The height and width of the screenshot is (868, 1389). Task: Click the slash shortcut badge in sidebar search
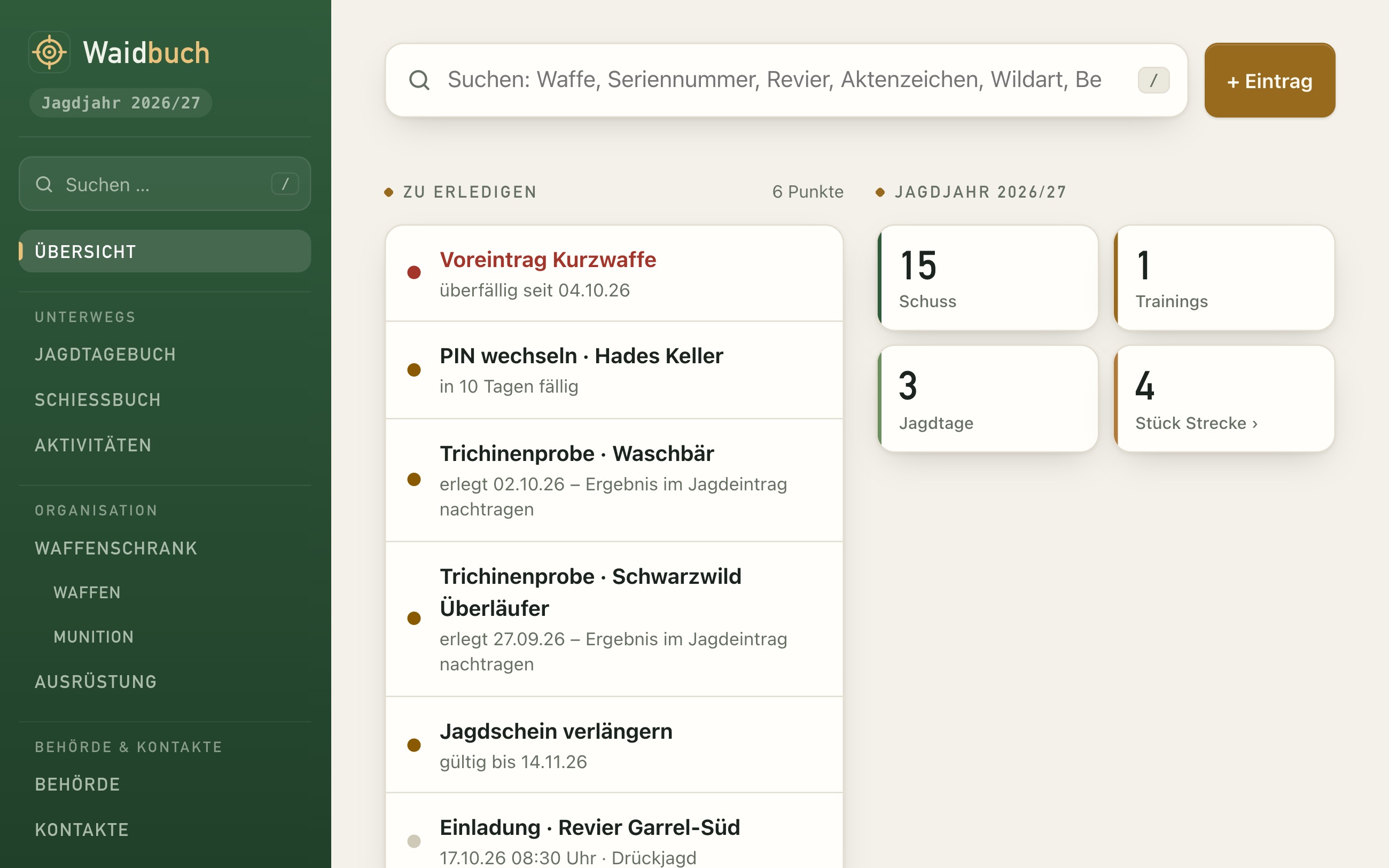click(x=285, y=184)
